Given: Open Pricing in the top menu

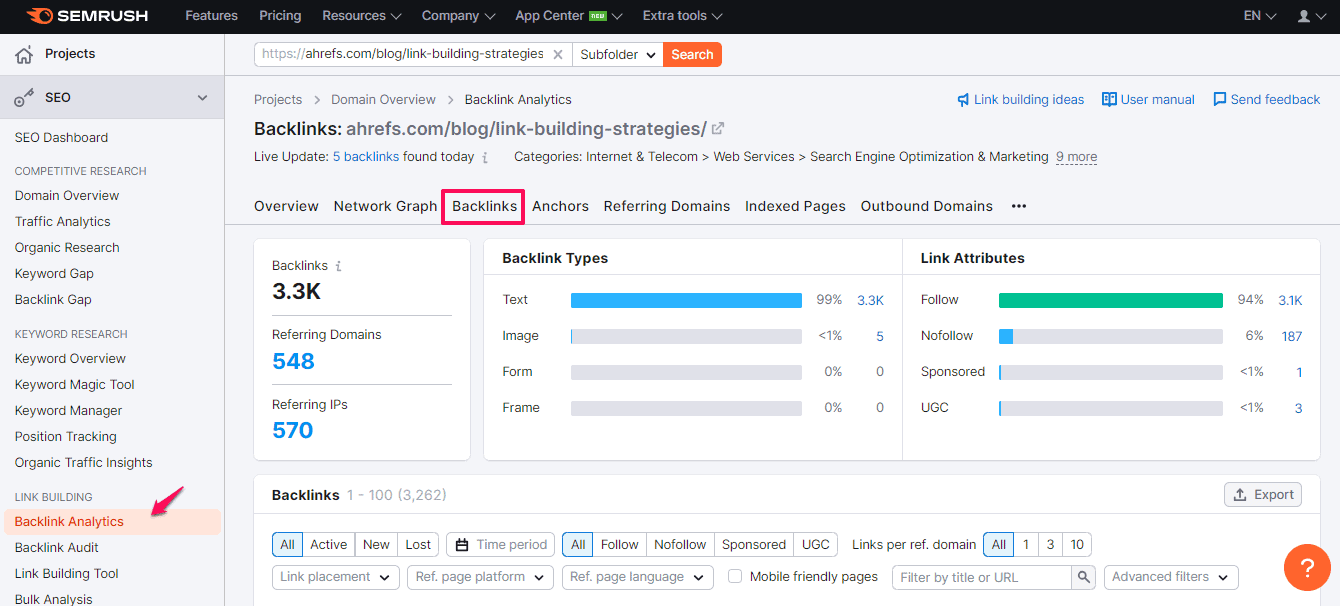Looking at the screenshot, I should 280,16.
